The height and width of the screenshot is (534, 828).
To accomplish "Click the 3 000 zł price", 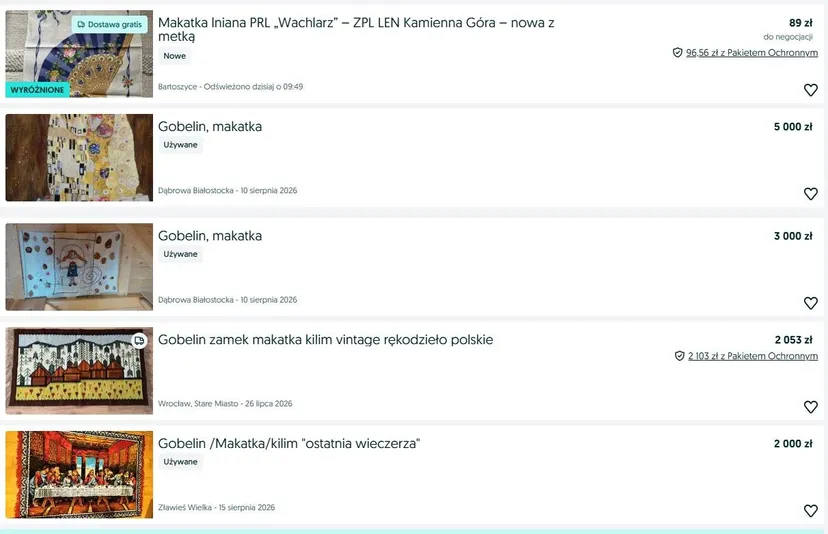I will tap(793, 236).
